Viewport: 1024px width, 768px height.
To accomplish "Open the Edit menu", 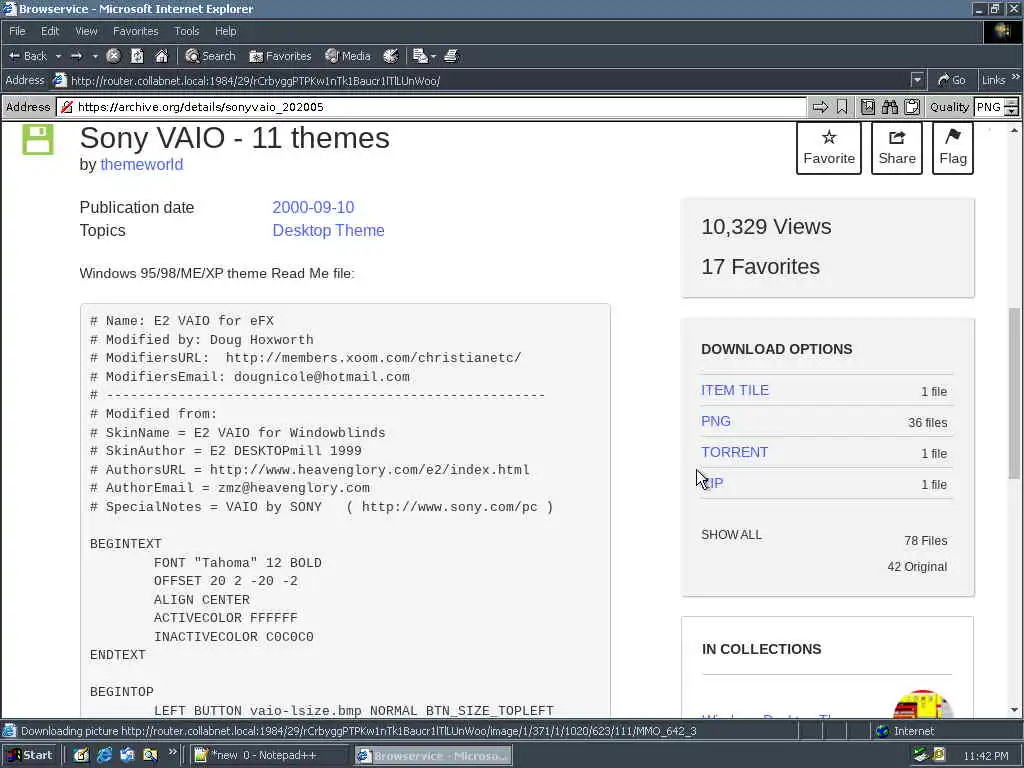I will click(50, 31).
